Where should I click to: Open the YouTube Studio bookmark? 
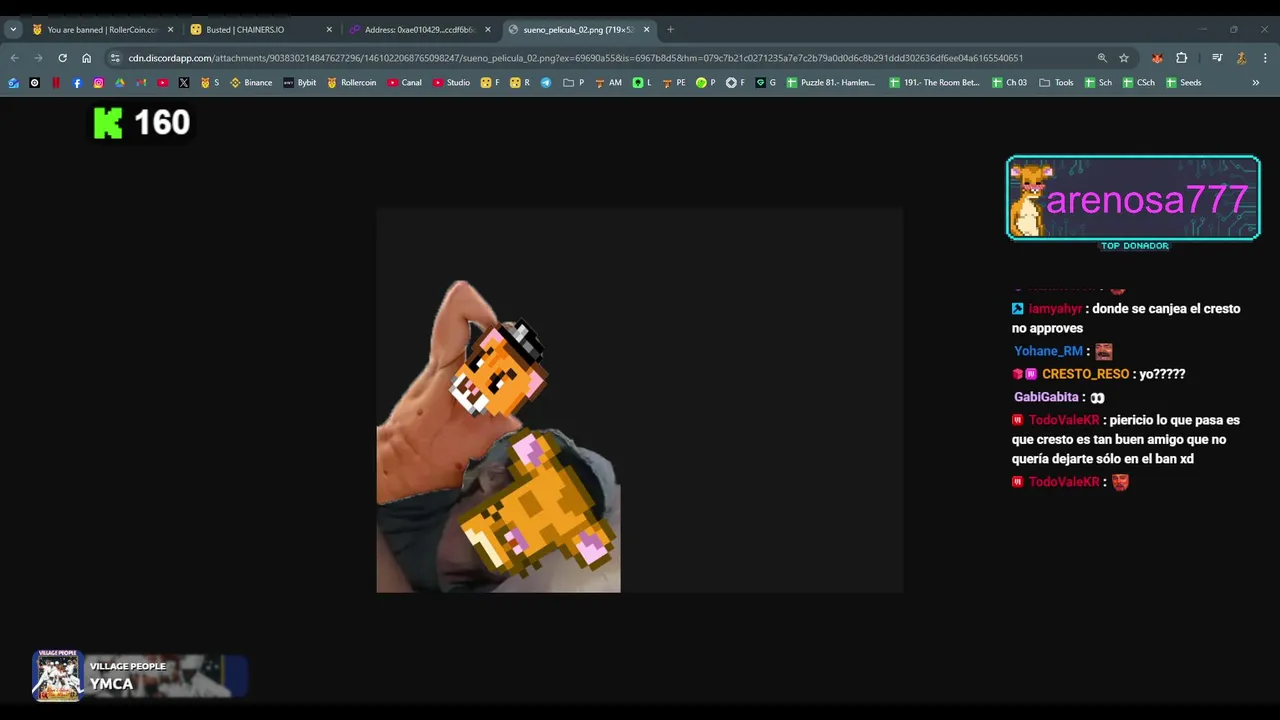(452, 83)
